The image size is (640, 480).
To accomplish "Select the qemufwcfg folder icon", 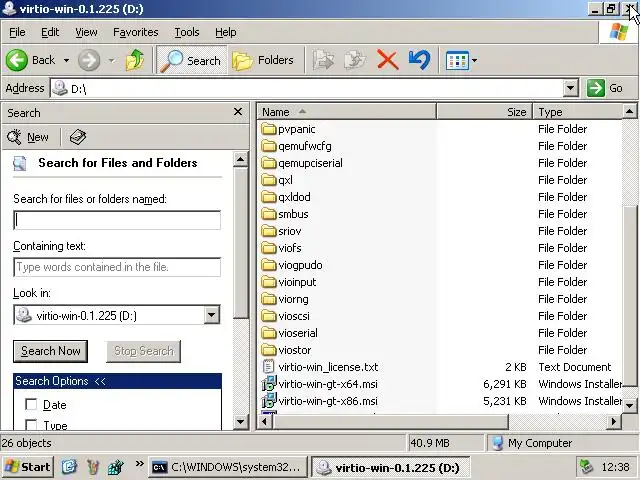I will pyautogui.click(x=269, y=146).
